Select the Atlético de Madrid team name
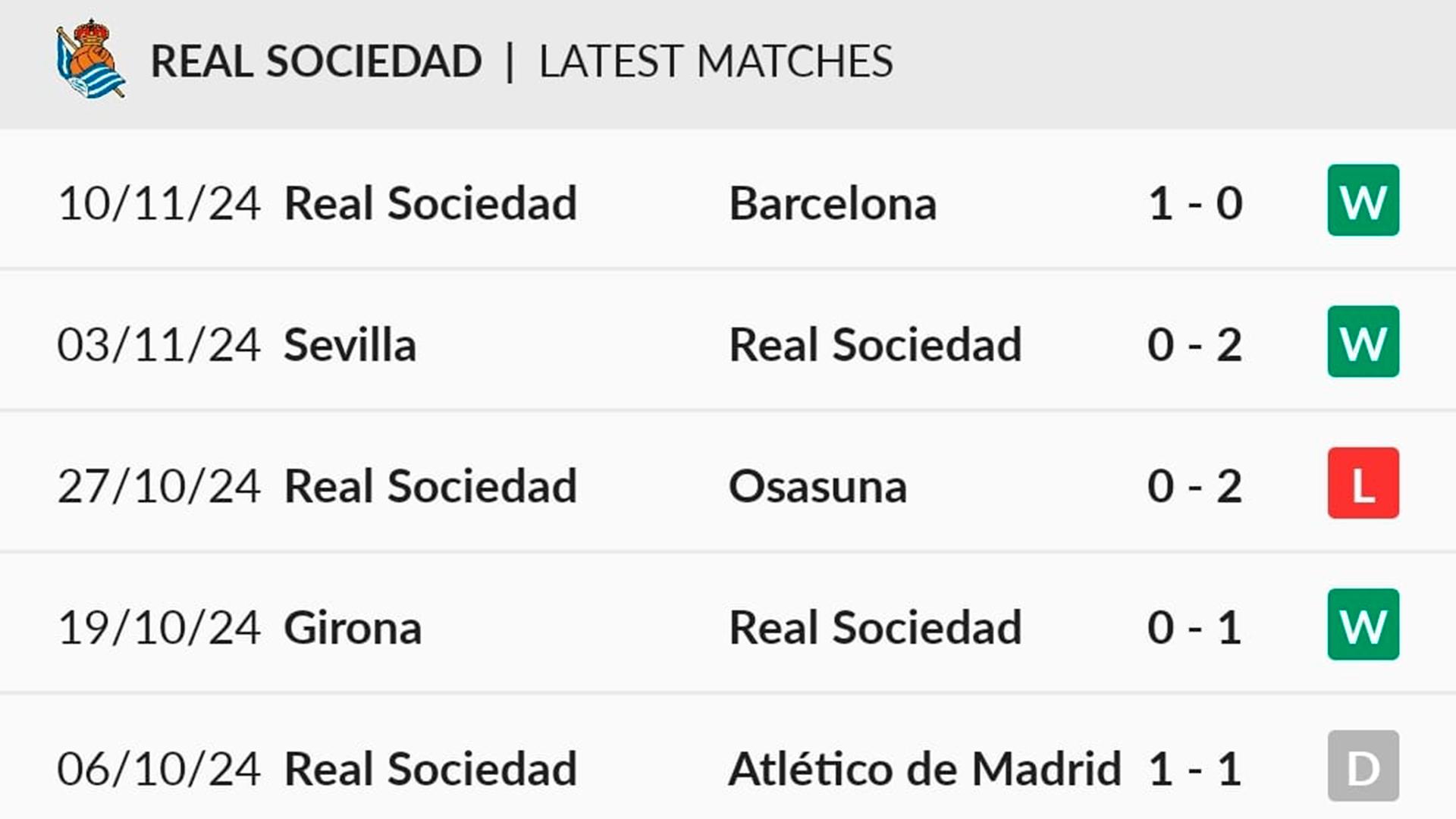This screenshot has height=819, width=1456. (924, 769)
